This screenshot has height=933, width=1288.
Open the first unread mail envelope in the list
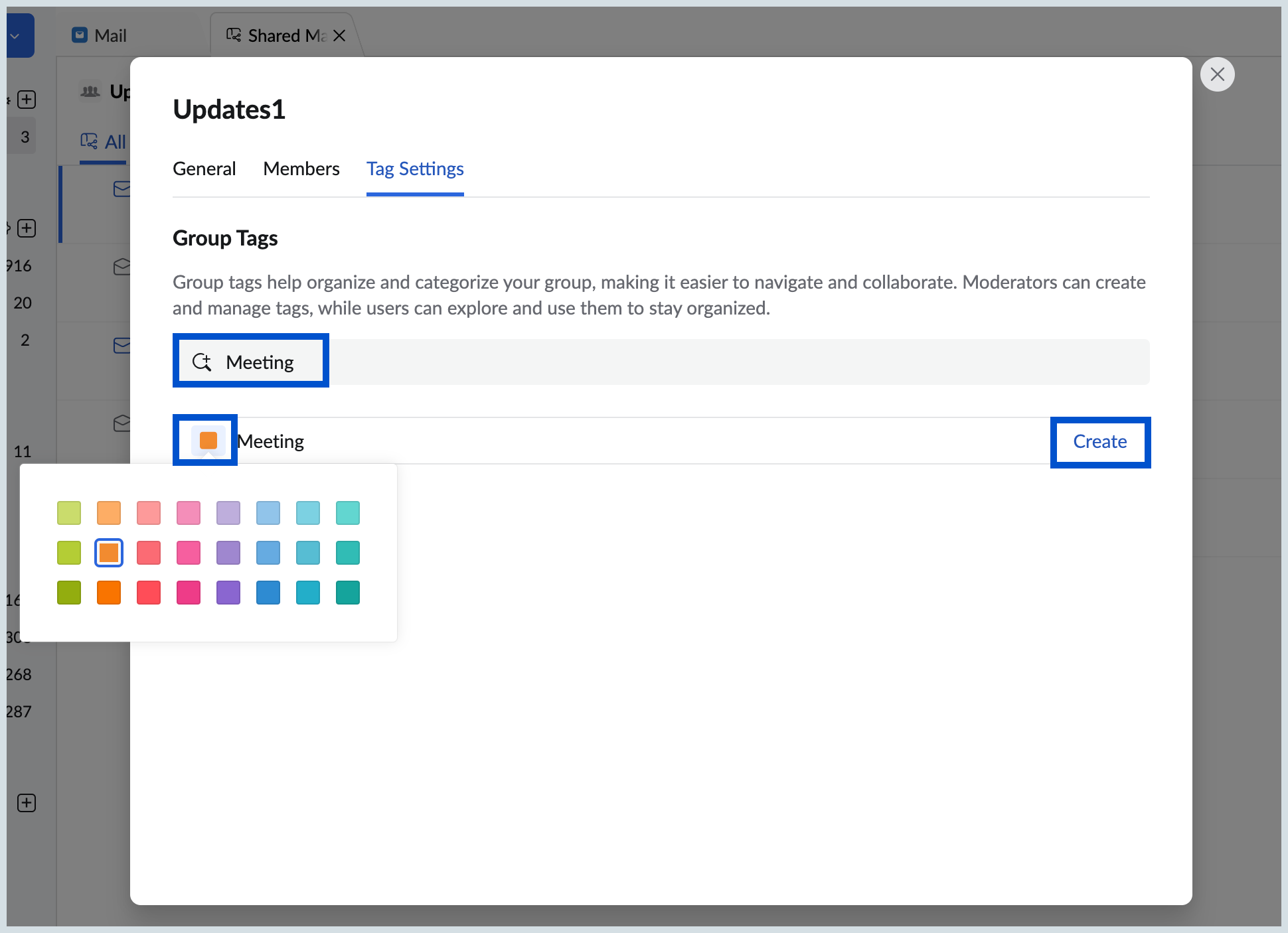pyautogui.click(x=122, y=189)
